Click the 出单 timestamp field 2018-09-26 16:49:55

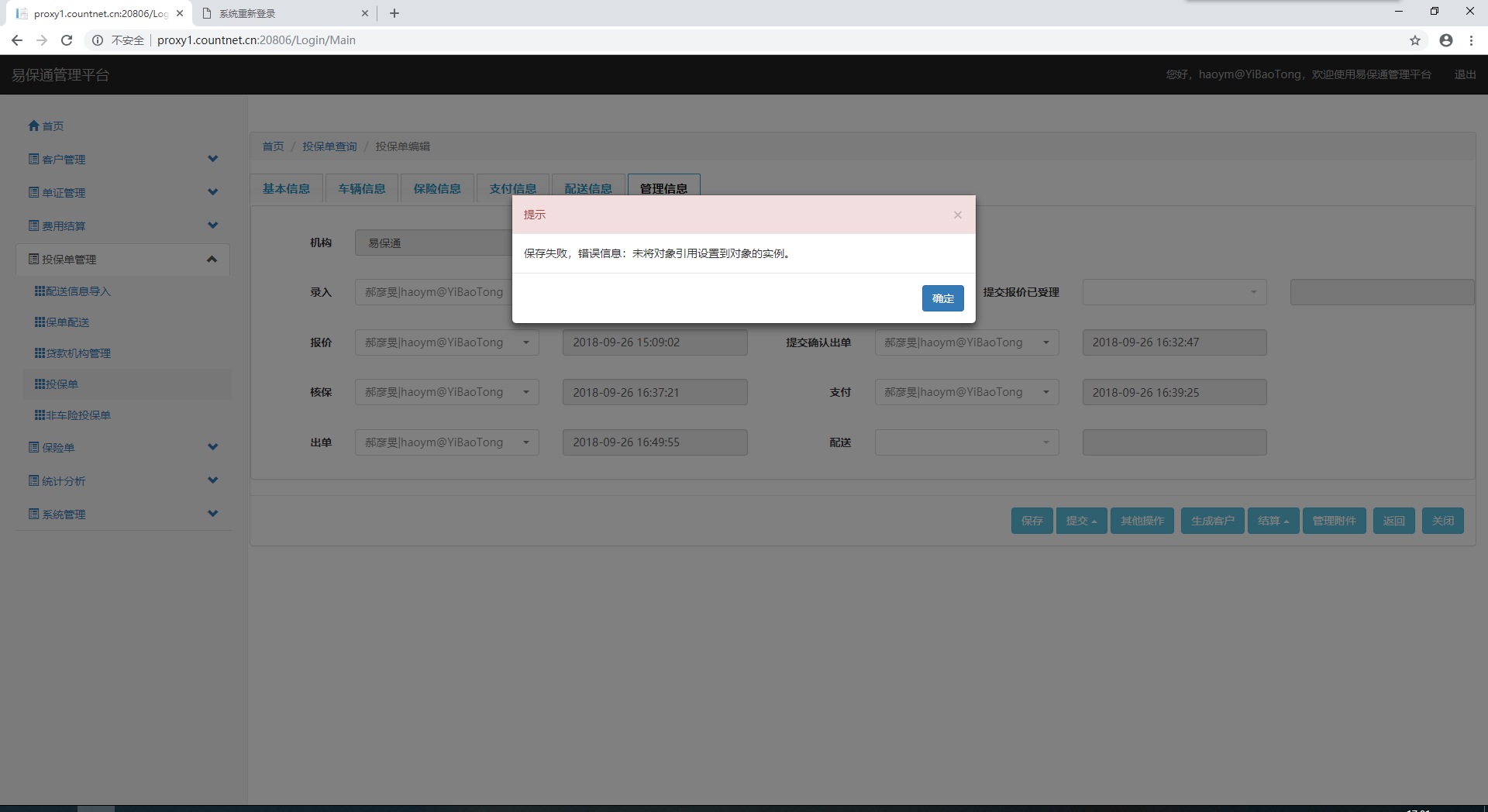(655, 442)
